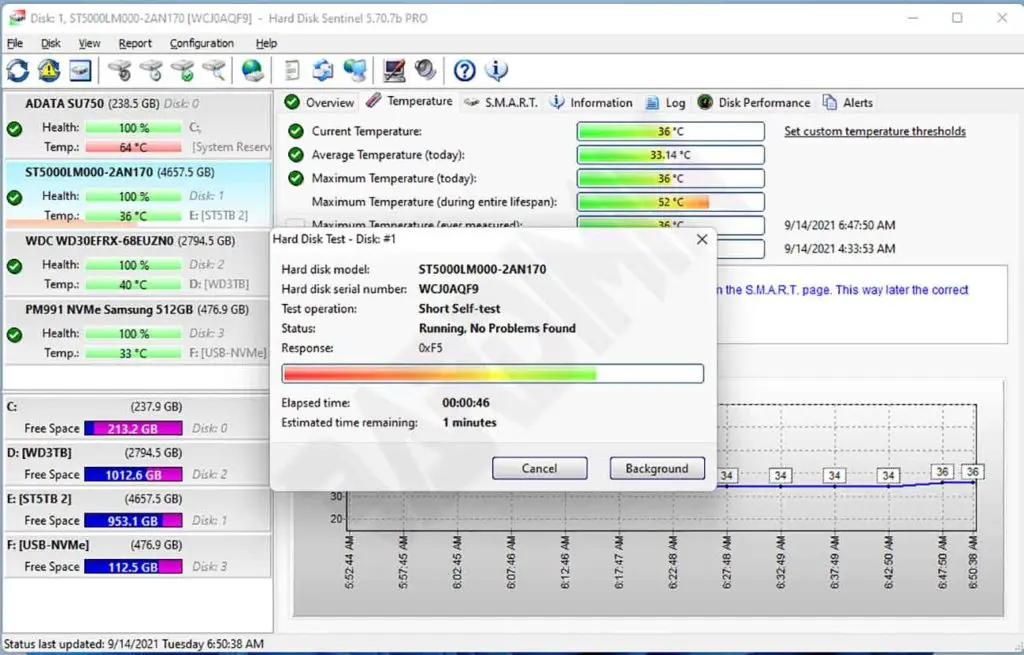Switch to the S.M.A.R.T. tab
This screenshot has width=1024, height=655.
pyautogui.click(x=501, y=103)
